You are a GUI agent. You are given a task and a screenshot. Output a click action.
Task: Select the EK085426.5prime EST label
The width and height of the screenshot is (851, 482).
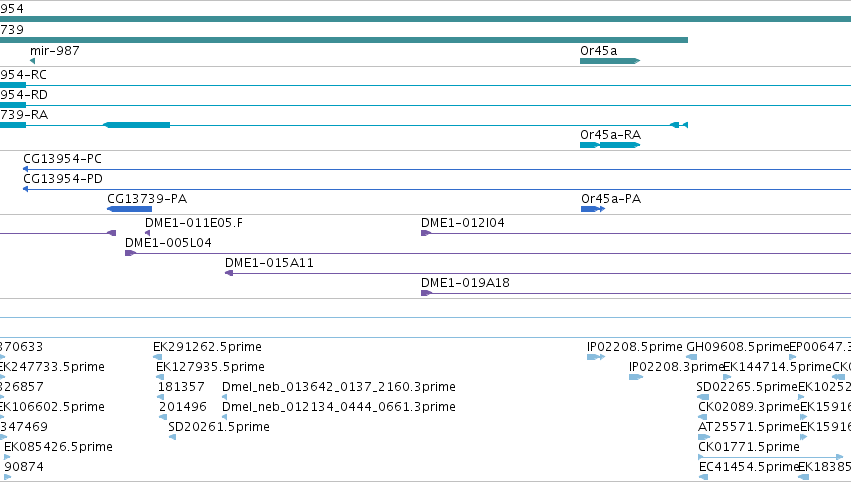point(59,447)
